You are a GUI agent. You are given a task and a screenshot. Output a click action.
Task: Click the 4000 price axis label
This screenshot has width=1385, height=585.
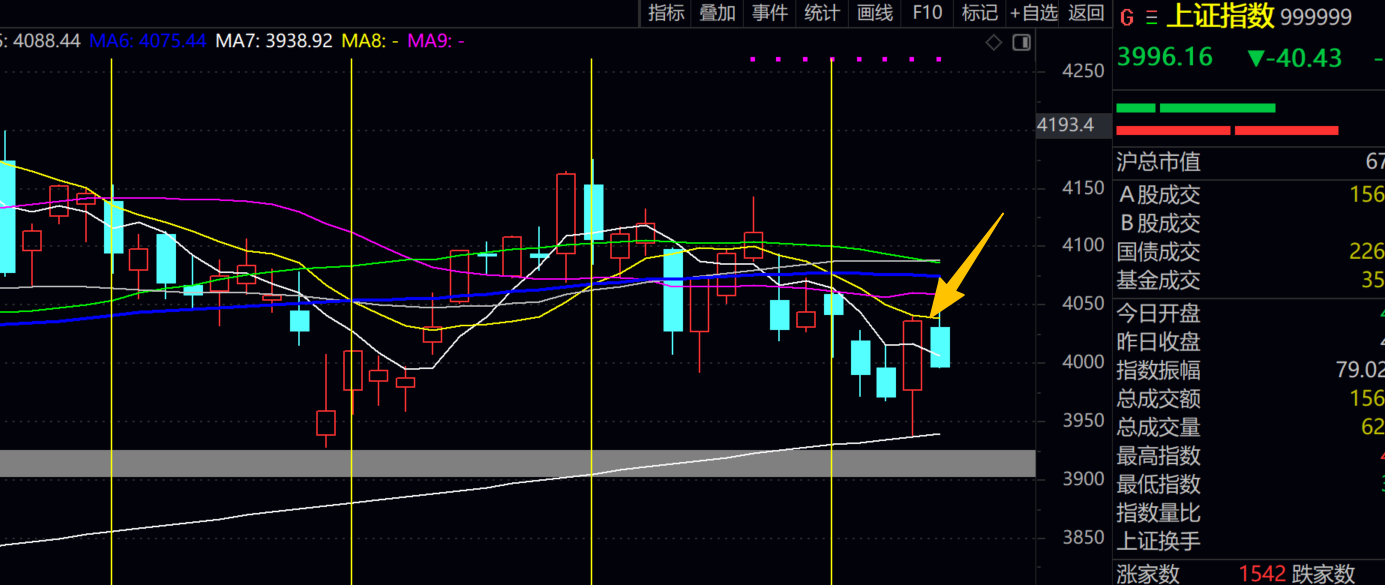[x=1083, y=362]
